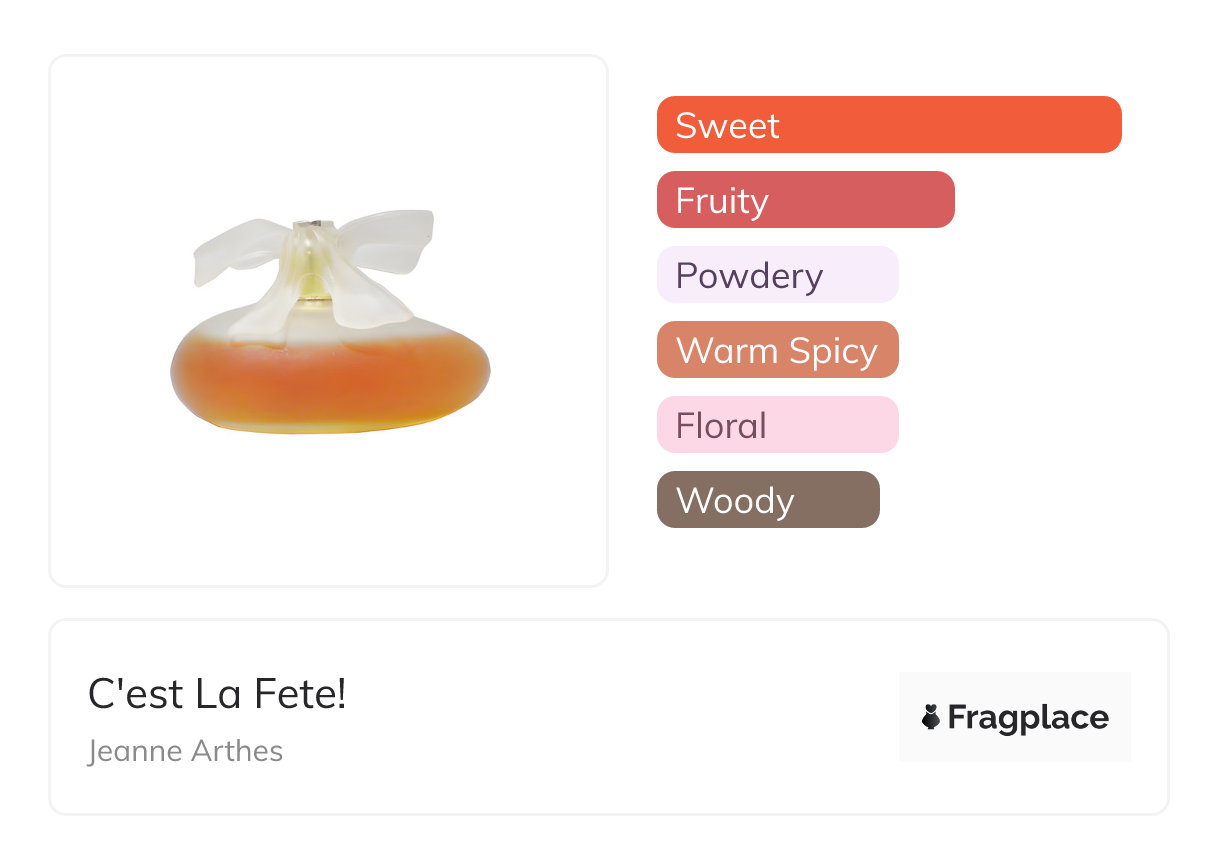Click the left wing of the bow stopper

click(240, 250)
